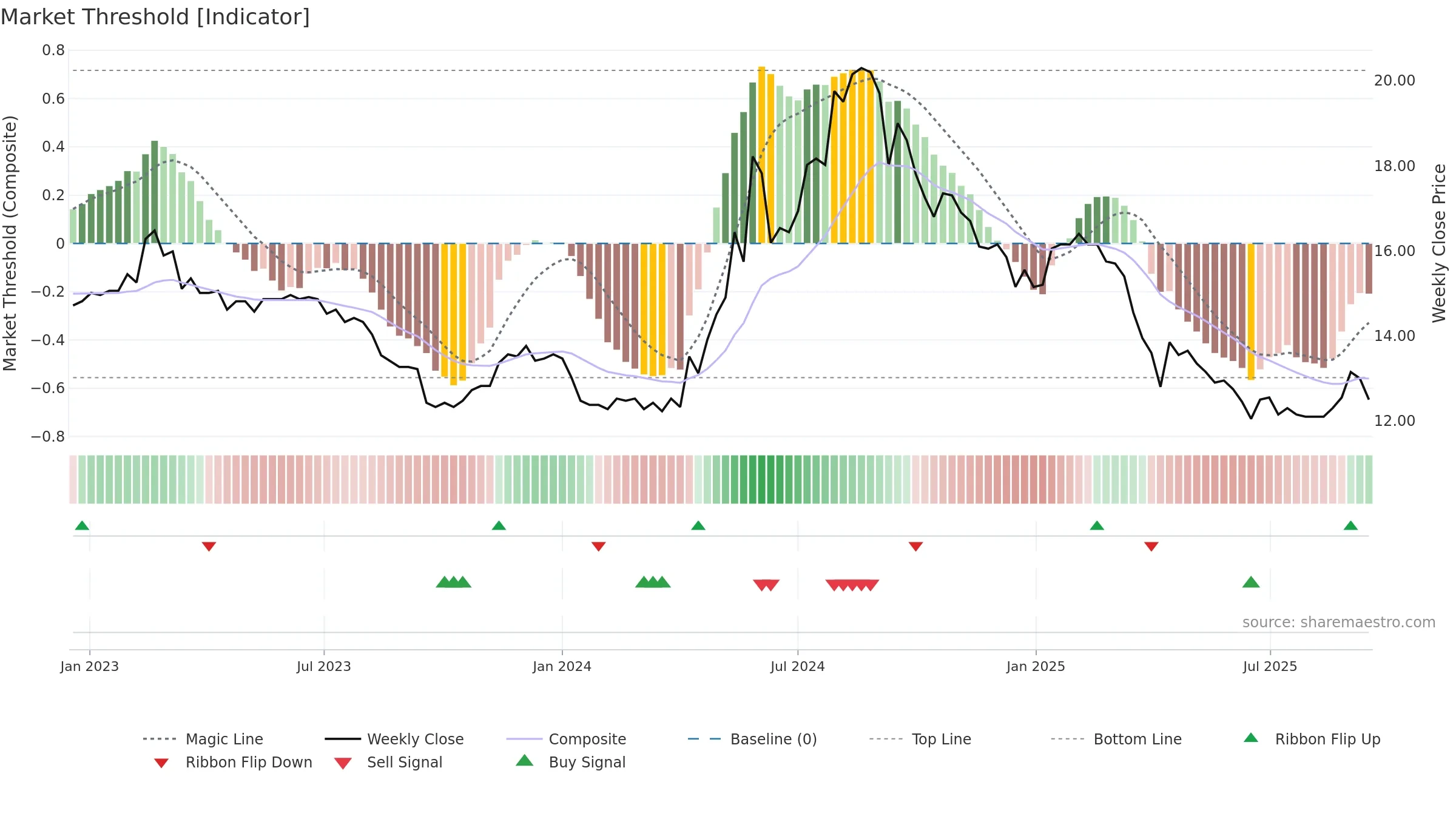Image resolution: width=1456 pixels, height=819 pixels.
Task: Click ribbon flip down marker near April 2025
Action: (1151, 547)
